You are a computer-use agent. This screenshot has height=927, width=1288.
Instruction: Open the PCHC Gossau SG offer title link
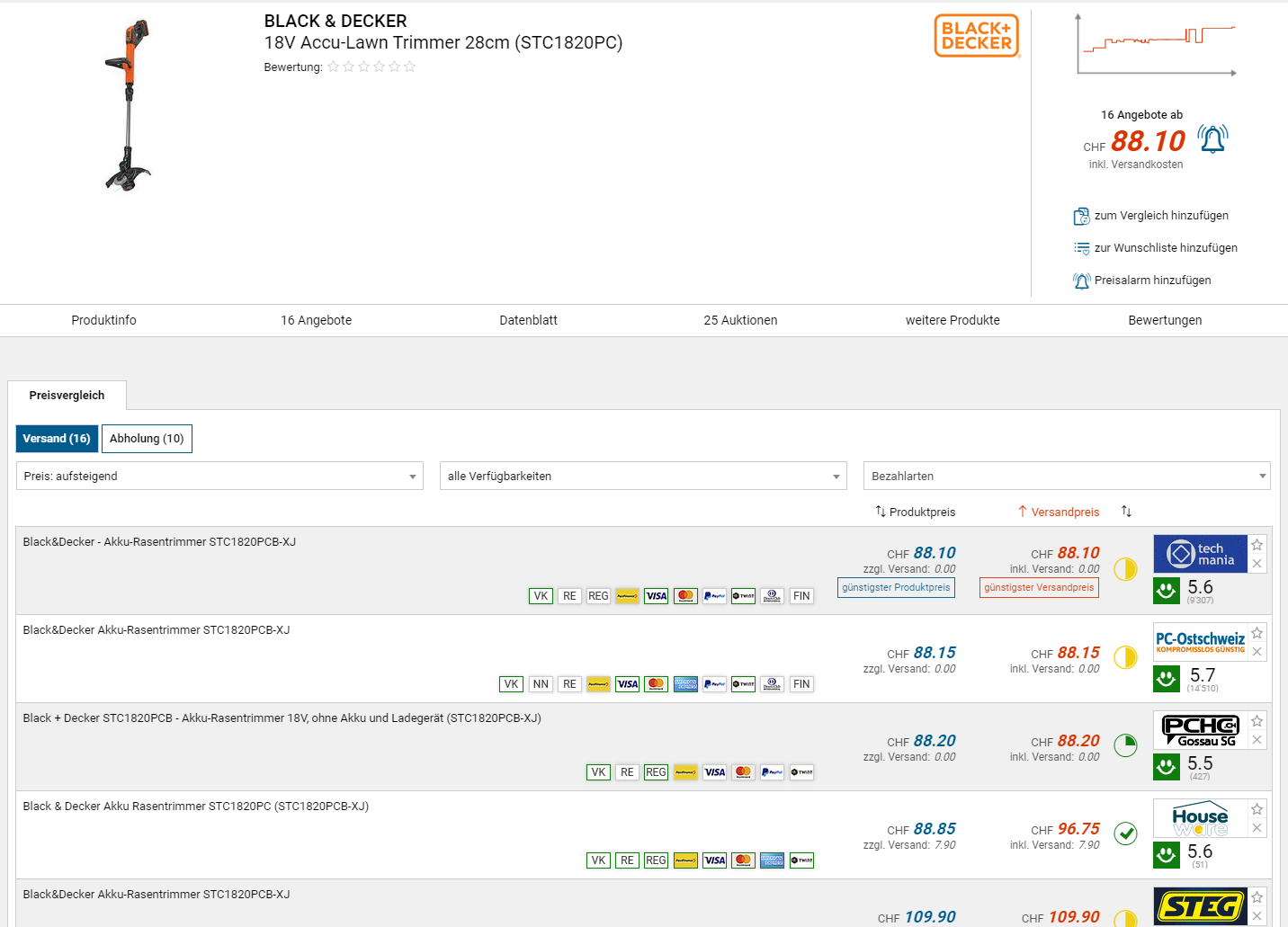[x=282, y=718]
